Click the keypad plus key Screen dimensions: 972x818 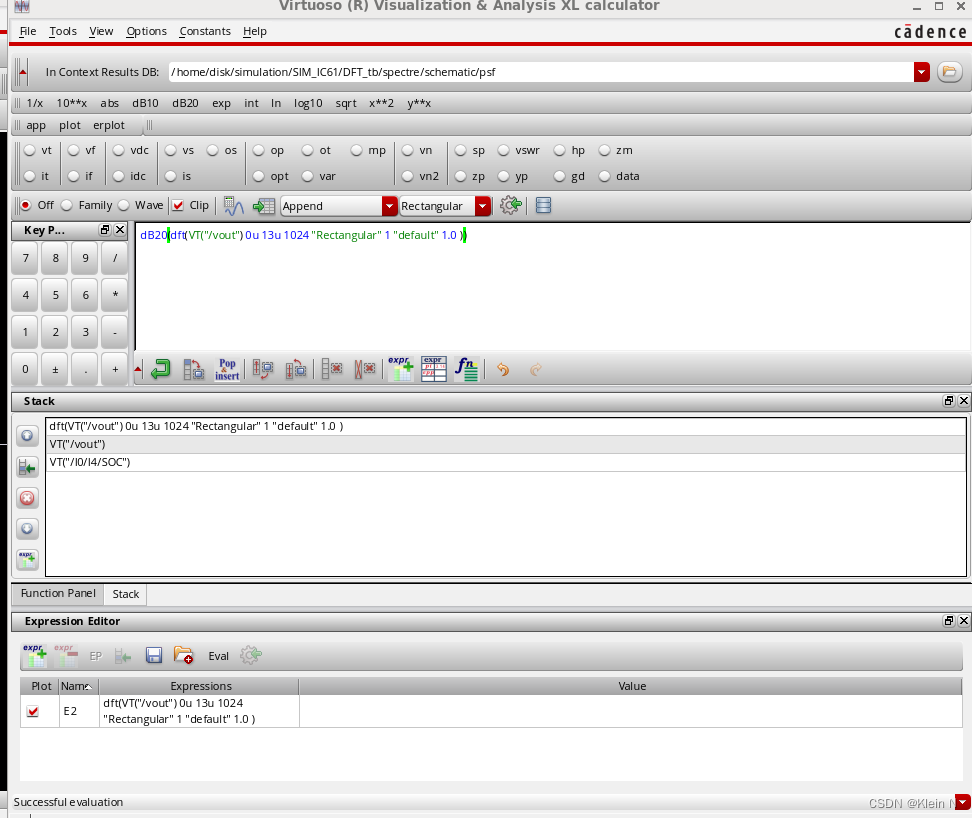click(115, 369)
